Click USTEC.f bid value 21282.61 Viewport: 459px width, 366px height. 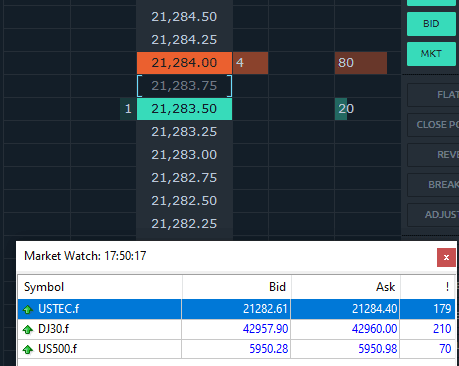pos(265,309)
